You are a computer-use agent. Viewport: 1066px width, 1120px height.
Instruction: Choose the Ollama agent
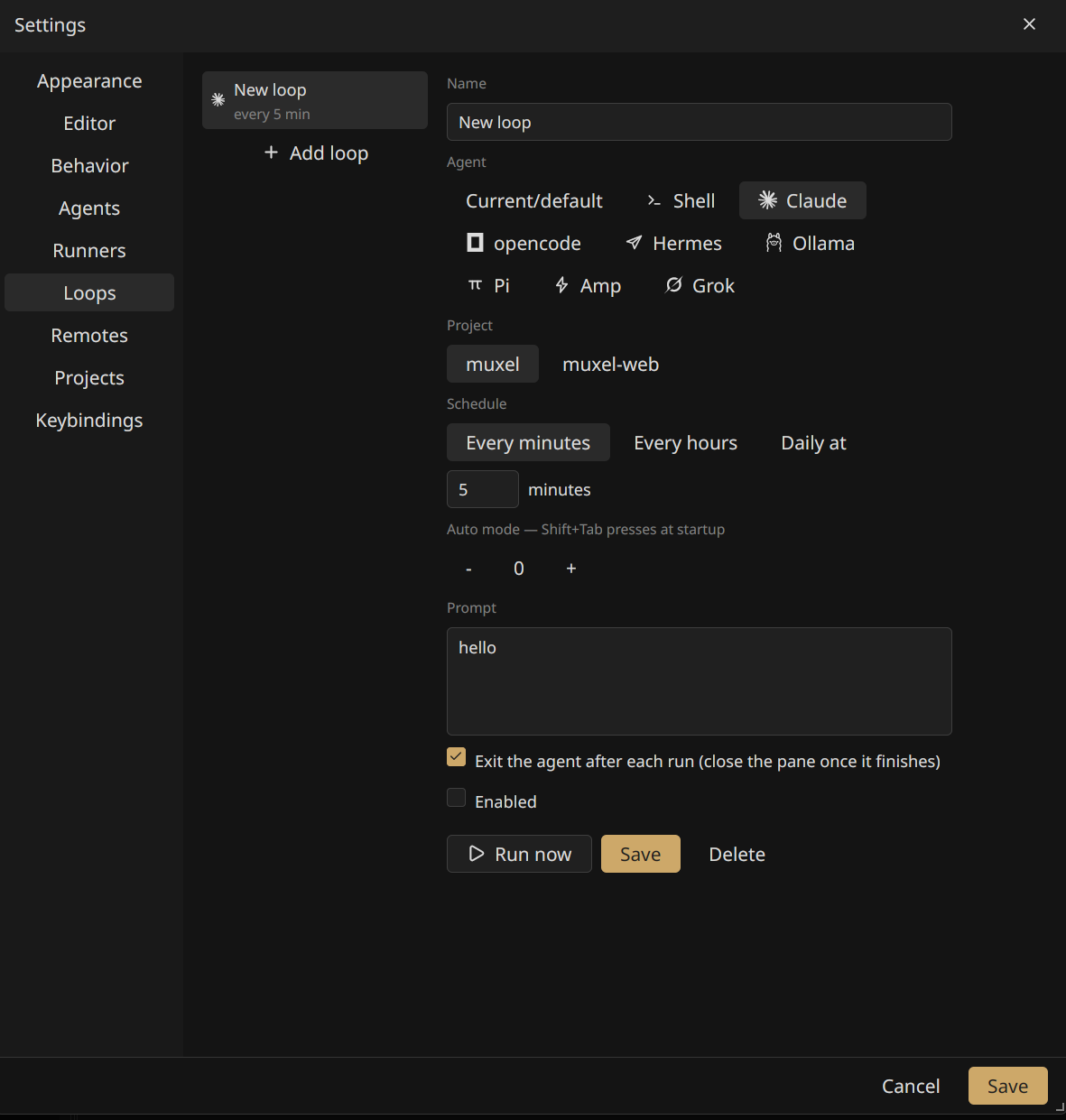tap(810, 243)
